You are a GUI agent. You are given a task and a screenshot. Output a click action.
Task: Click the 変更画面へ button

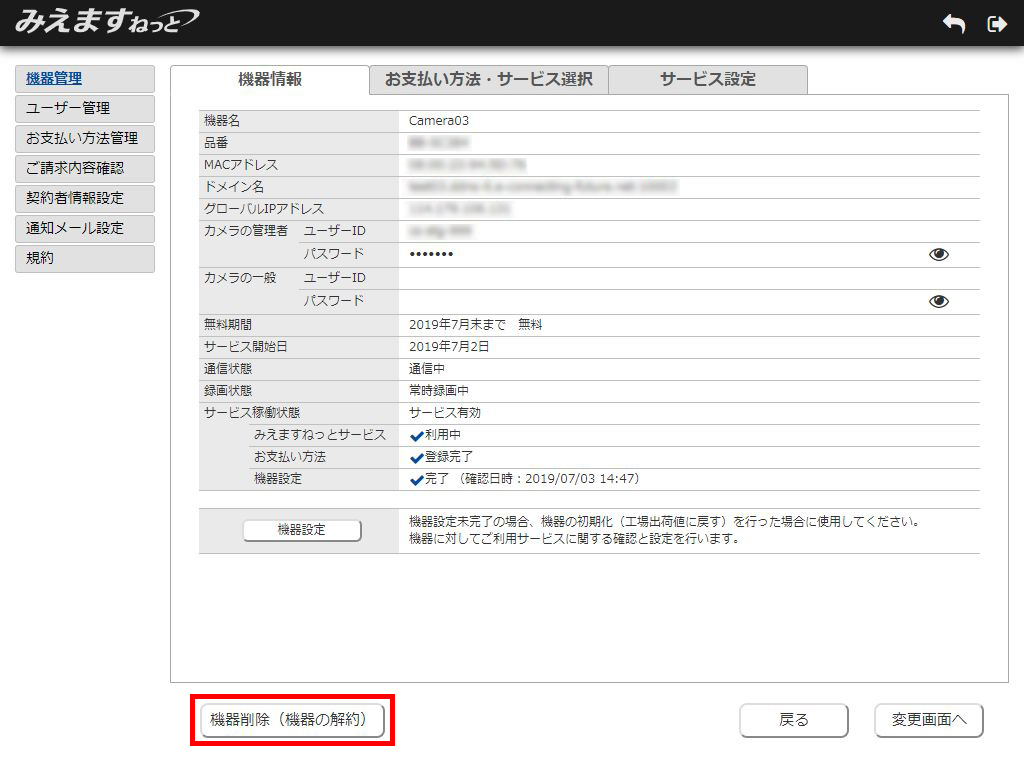pos(928,720)
